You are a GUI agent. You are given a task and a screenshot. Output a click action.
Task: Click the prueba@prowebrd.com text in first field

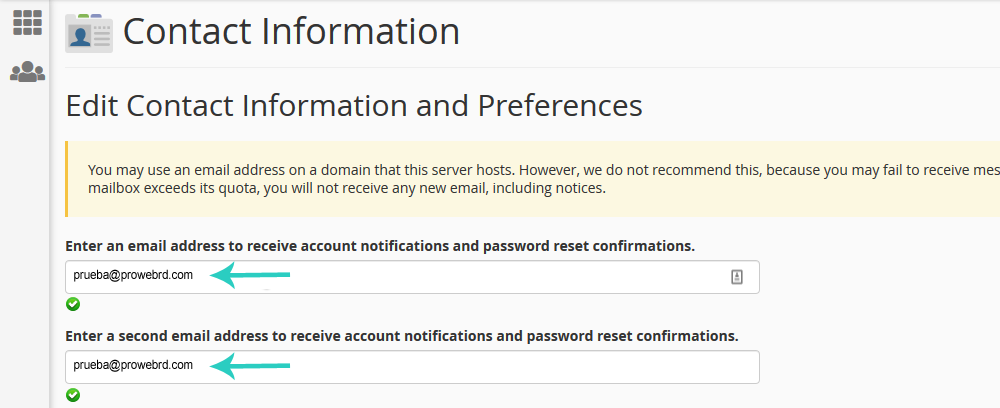pyautogui.click(x=133, y=276)
